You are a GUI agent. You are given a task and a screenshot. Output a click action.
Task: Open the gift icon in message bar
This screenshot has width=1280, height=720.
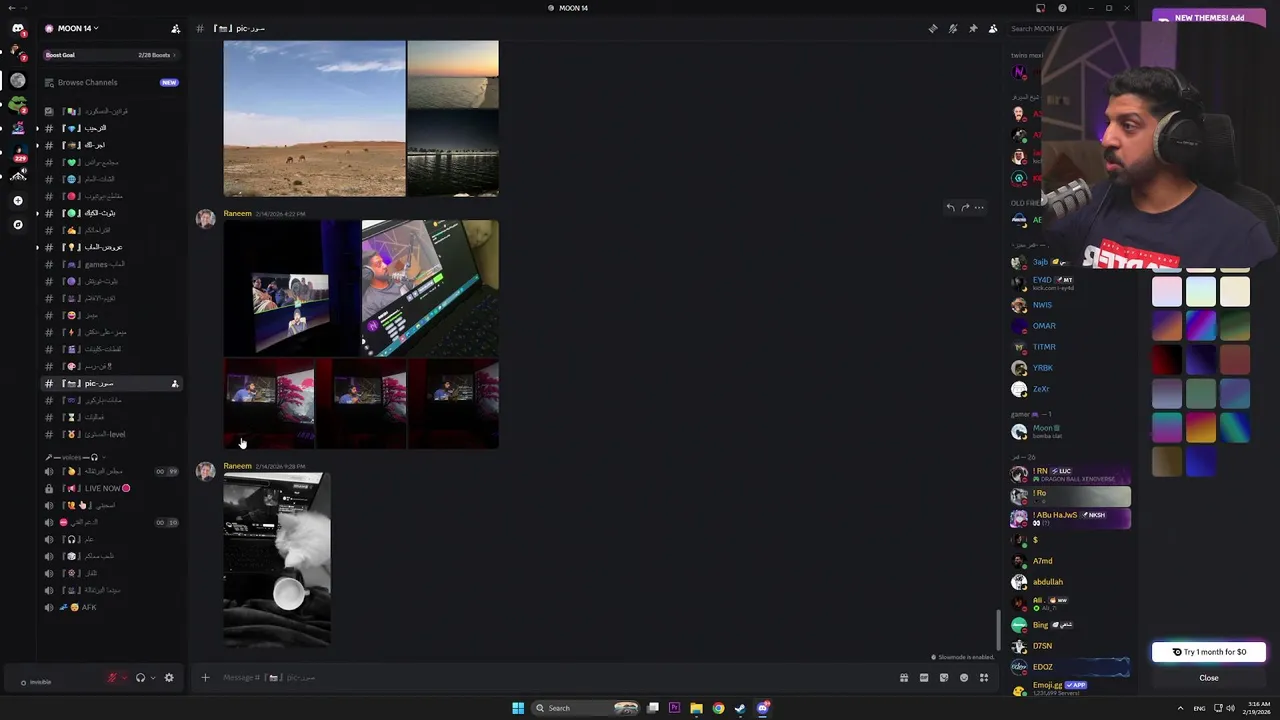[x=904, y=678]
